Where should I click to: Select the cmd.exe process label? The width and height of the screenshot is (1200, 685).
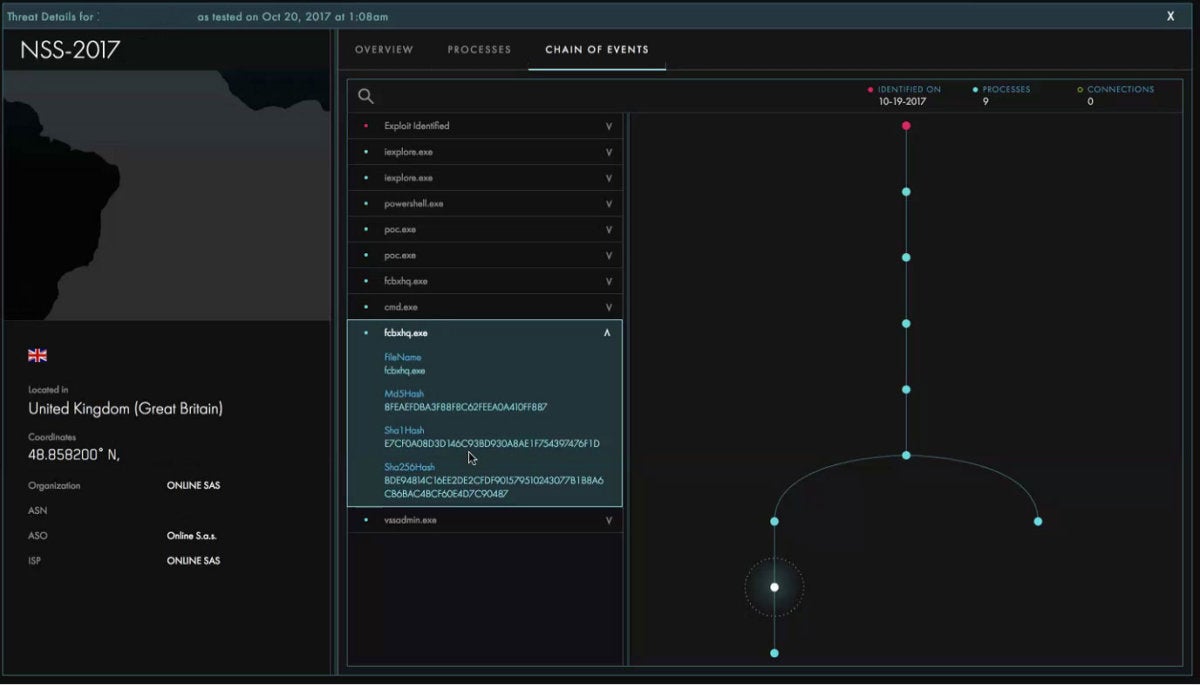point(401,307)
